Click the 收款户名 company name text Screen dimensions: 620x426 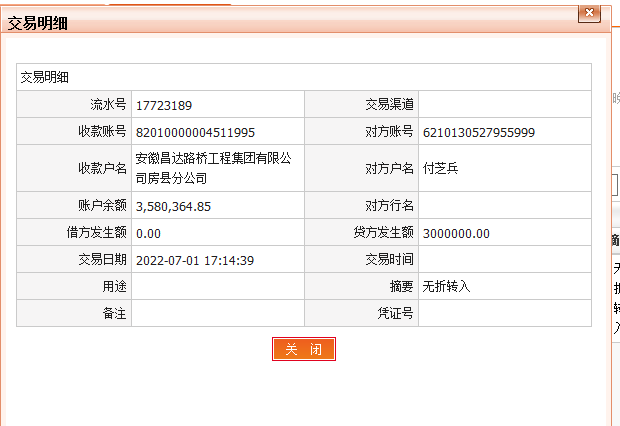(213, 168)
